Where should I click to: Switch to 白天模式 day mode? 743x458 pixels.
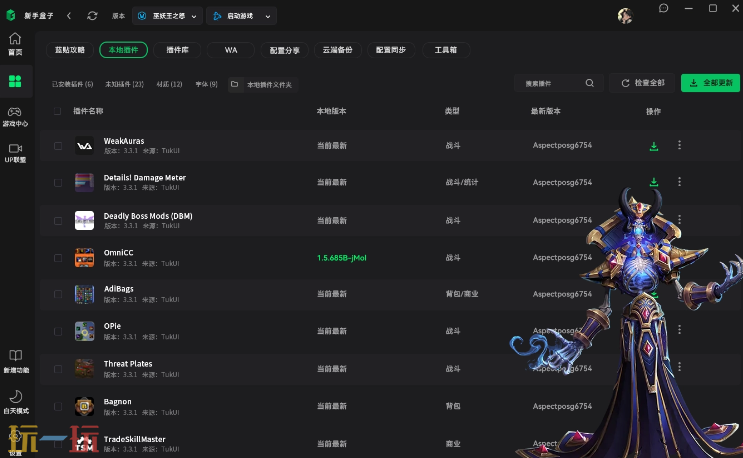pos(16,402)
